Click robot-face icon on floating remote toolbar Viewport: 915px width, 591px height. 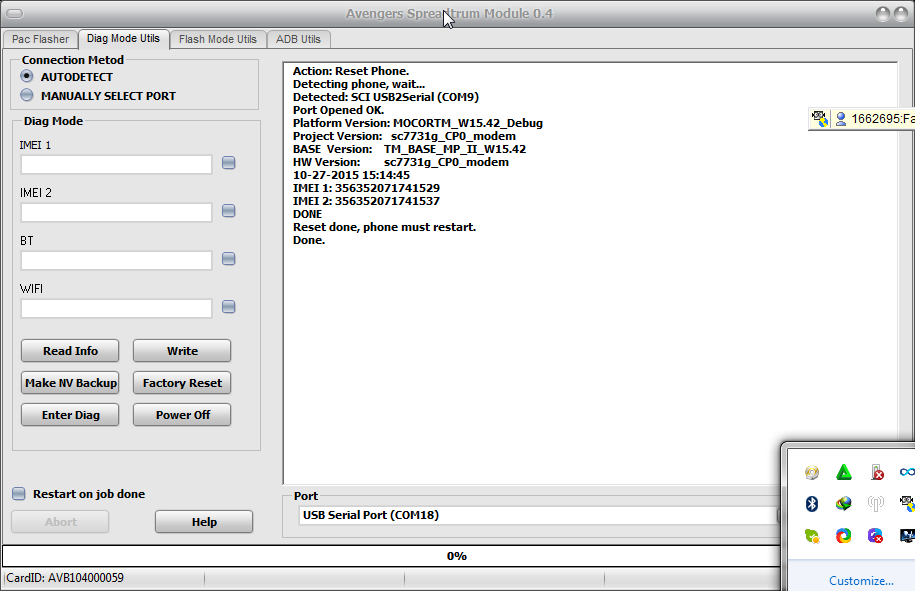coord(820,118)
